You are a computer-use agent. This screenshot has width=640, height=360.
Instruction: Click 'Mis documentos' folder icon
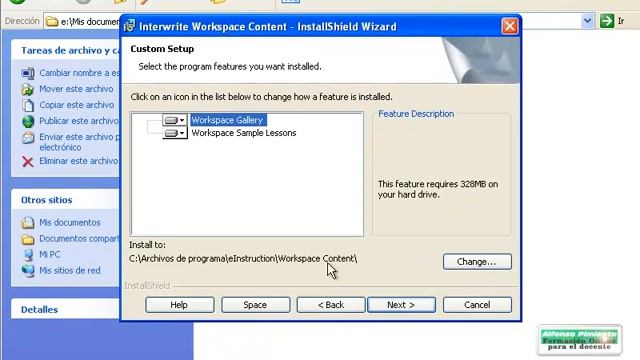[28, 223]
